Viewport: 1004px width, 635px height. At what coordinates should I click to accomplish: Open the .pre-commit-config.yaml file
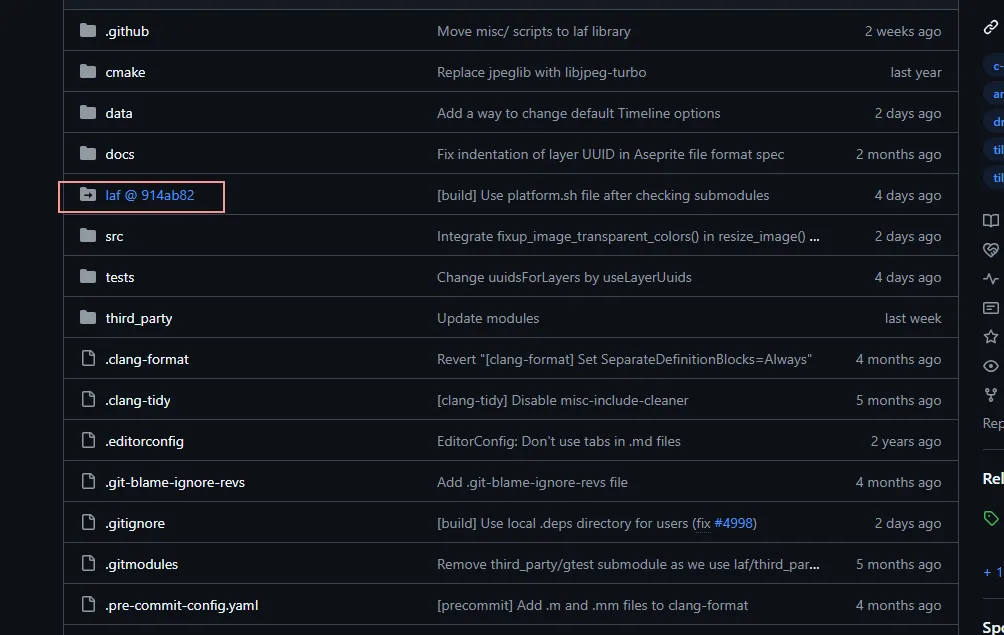tap(182, 605)
